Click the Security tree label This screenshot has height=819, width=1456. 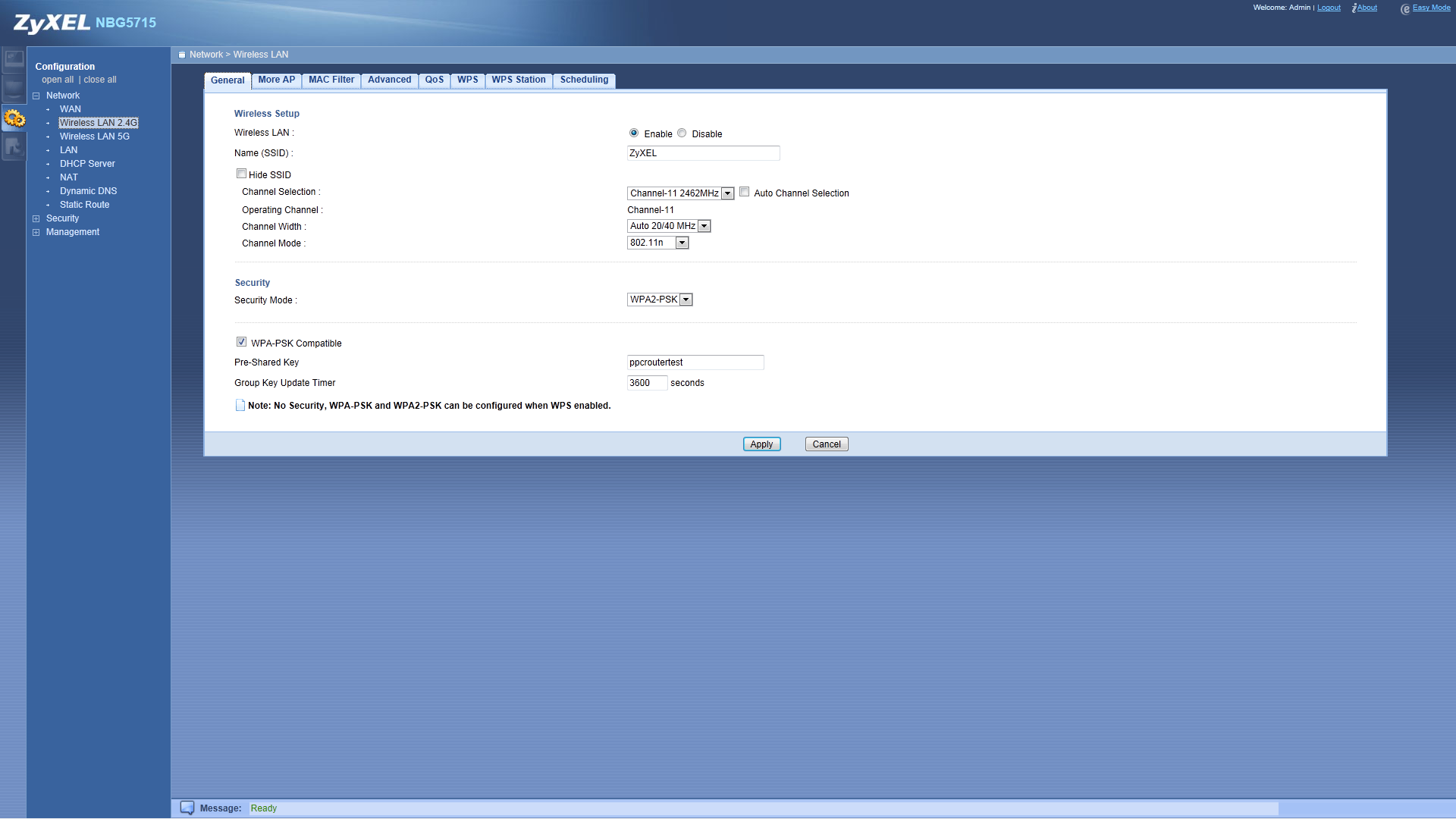click(62, 218)
